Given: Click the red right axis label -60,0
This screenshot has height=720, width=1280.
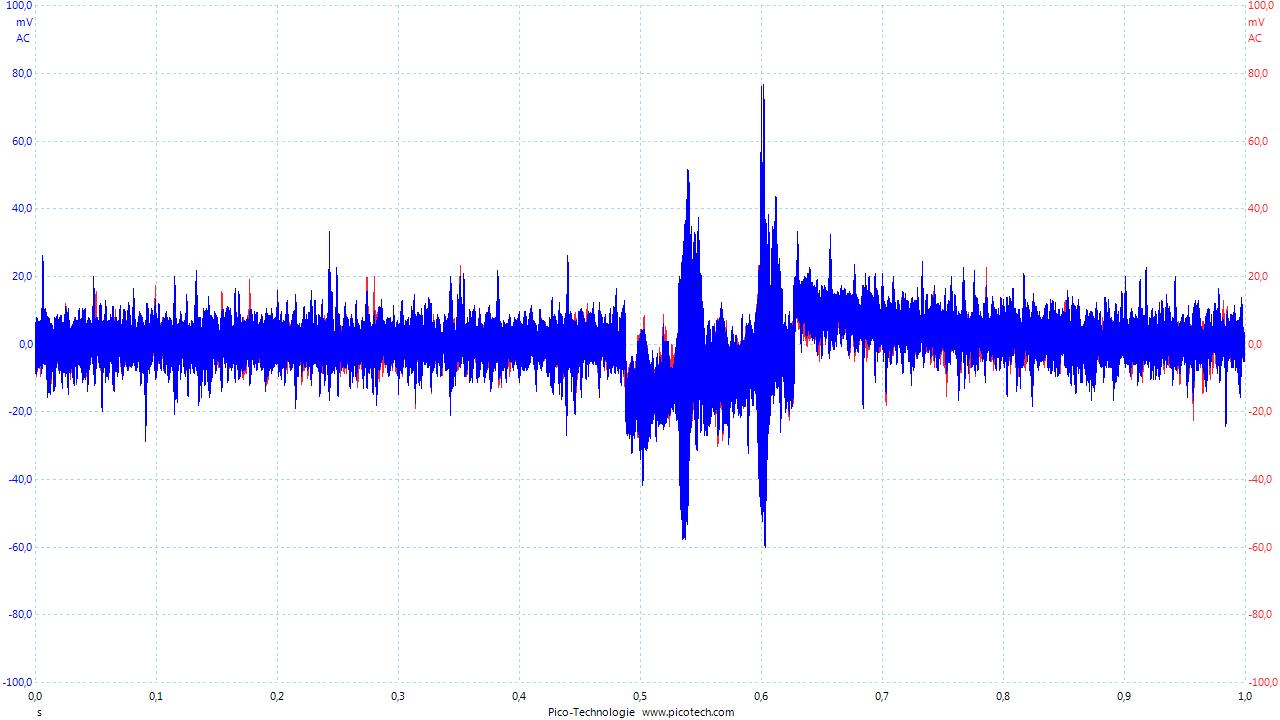Looking at the screenshot, I should click(x=1260, y=547).
